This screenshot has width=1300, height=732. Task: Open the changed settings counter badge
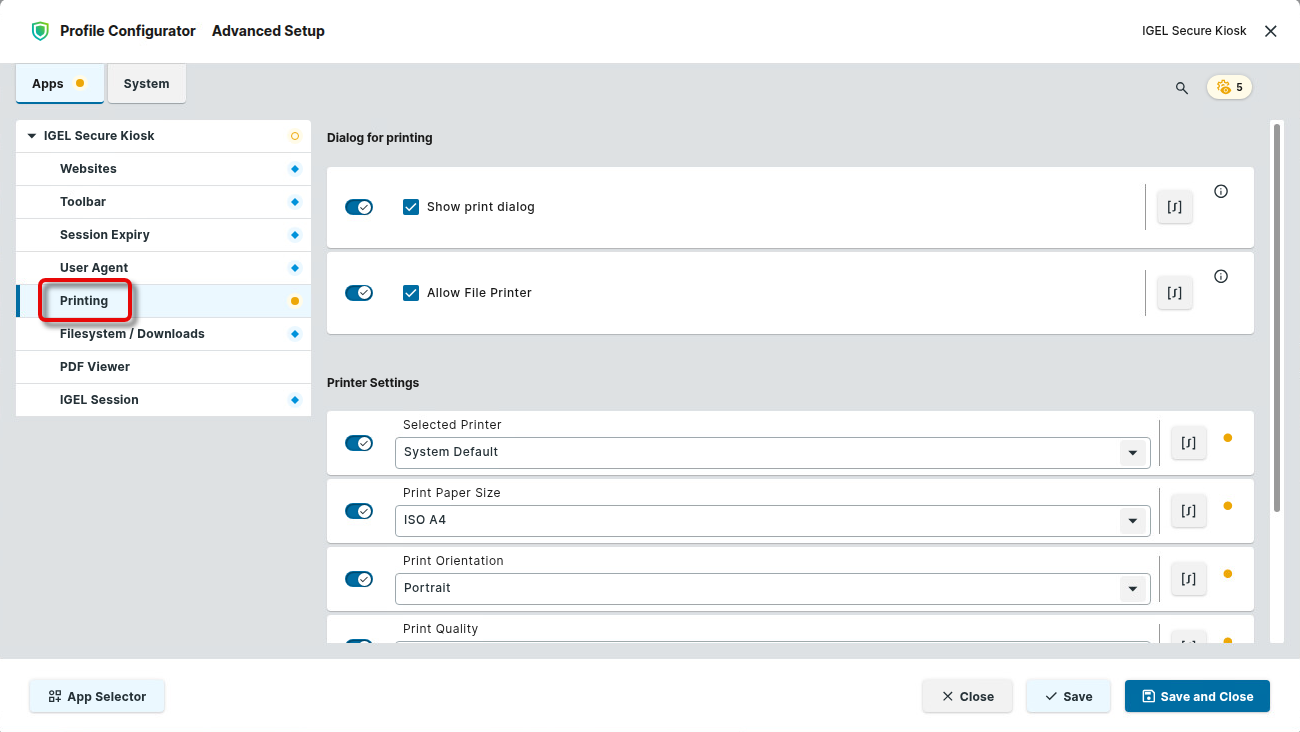[1229, 88]
